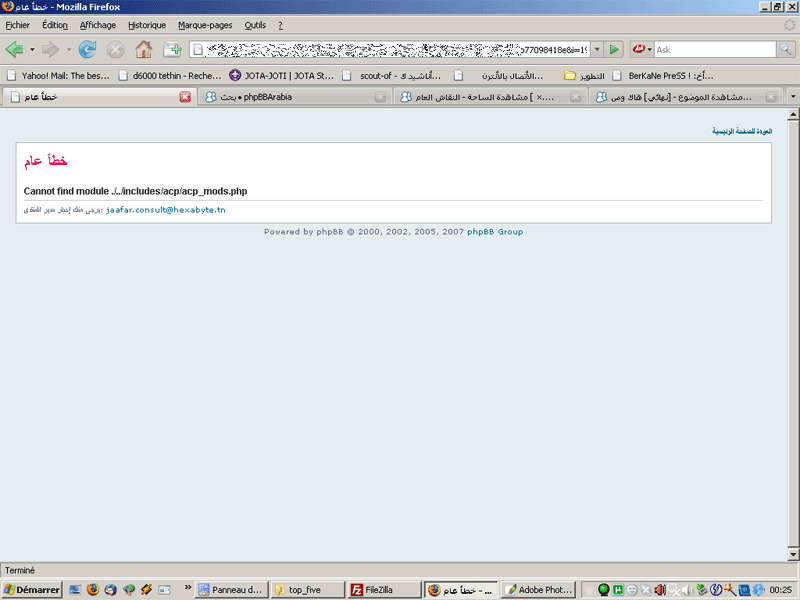800x600 pixels.
Task: Open the Historique menu
Action: pyautogui.click(x=147, y=25)
